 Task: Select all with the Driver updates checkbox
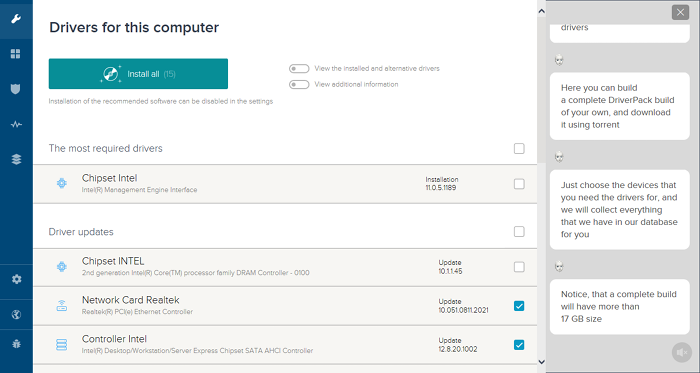(519, 232)
